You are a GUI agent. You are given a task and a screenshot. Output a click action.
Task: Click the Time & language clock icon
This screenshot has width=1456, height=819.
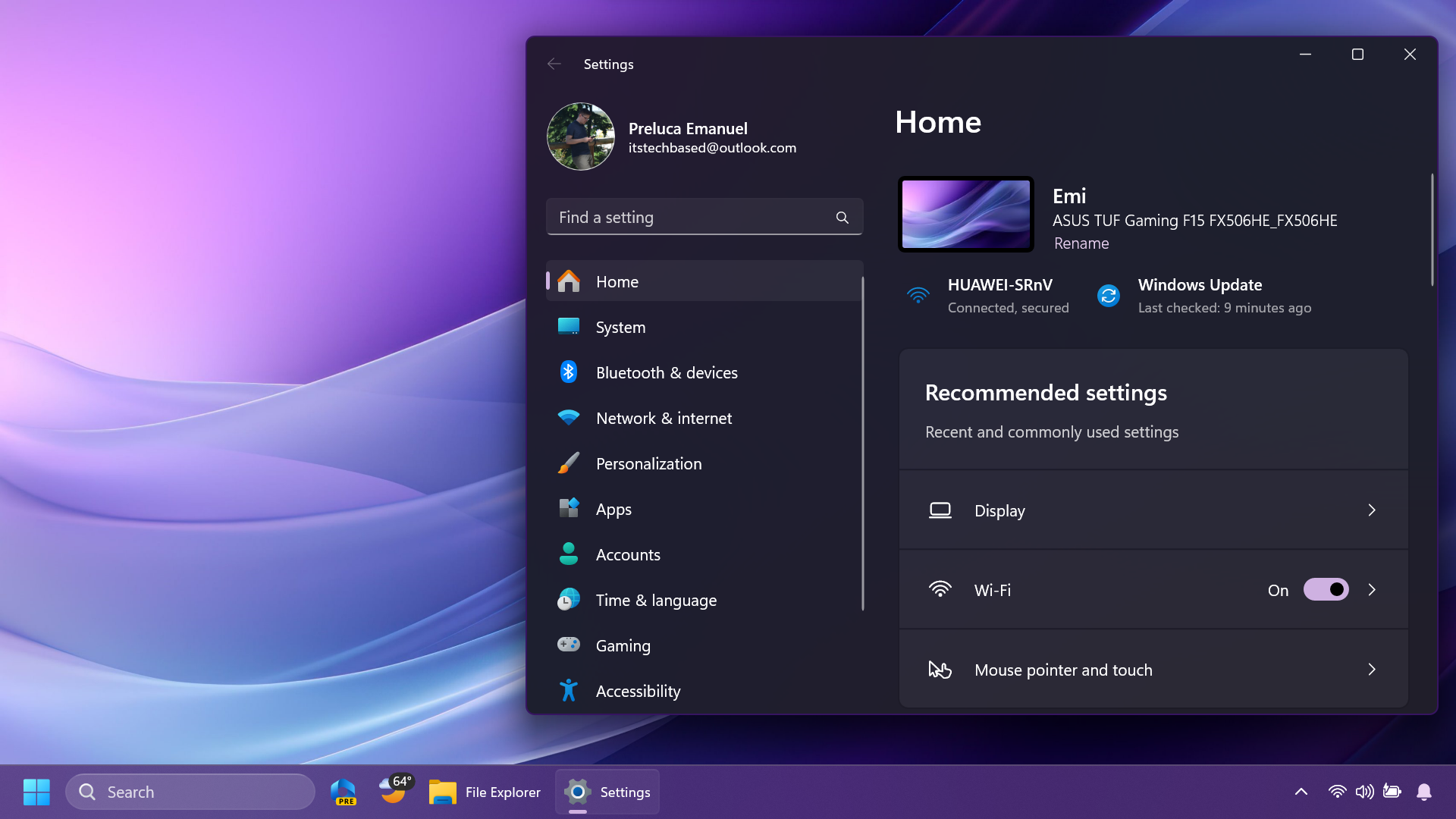pyautogui.click(x=569, y=600)
